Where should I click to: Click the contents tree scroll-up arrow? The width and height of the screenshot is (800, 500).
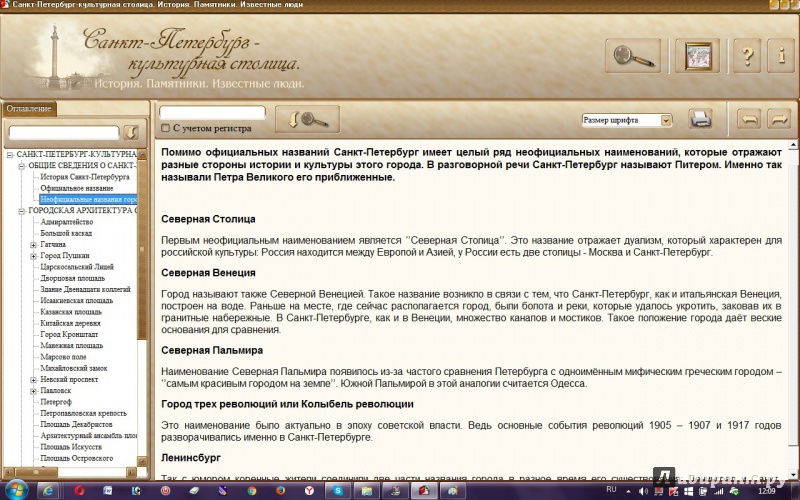[142, 154]
